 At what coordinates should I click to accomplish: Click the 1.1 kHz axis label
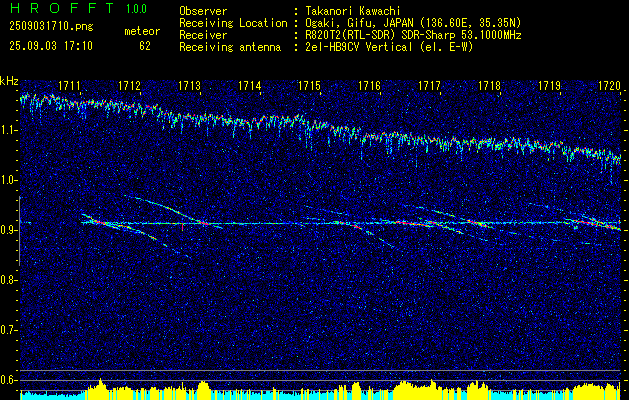tap(9, 130)
